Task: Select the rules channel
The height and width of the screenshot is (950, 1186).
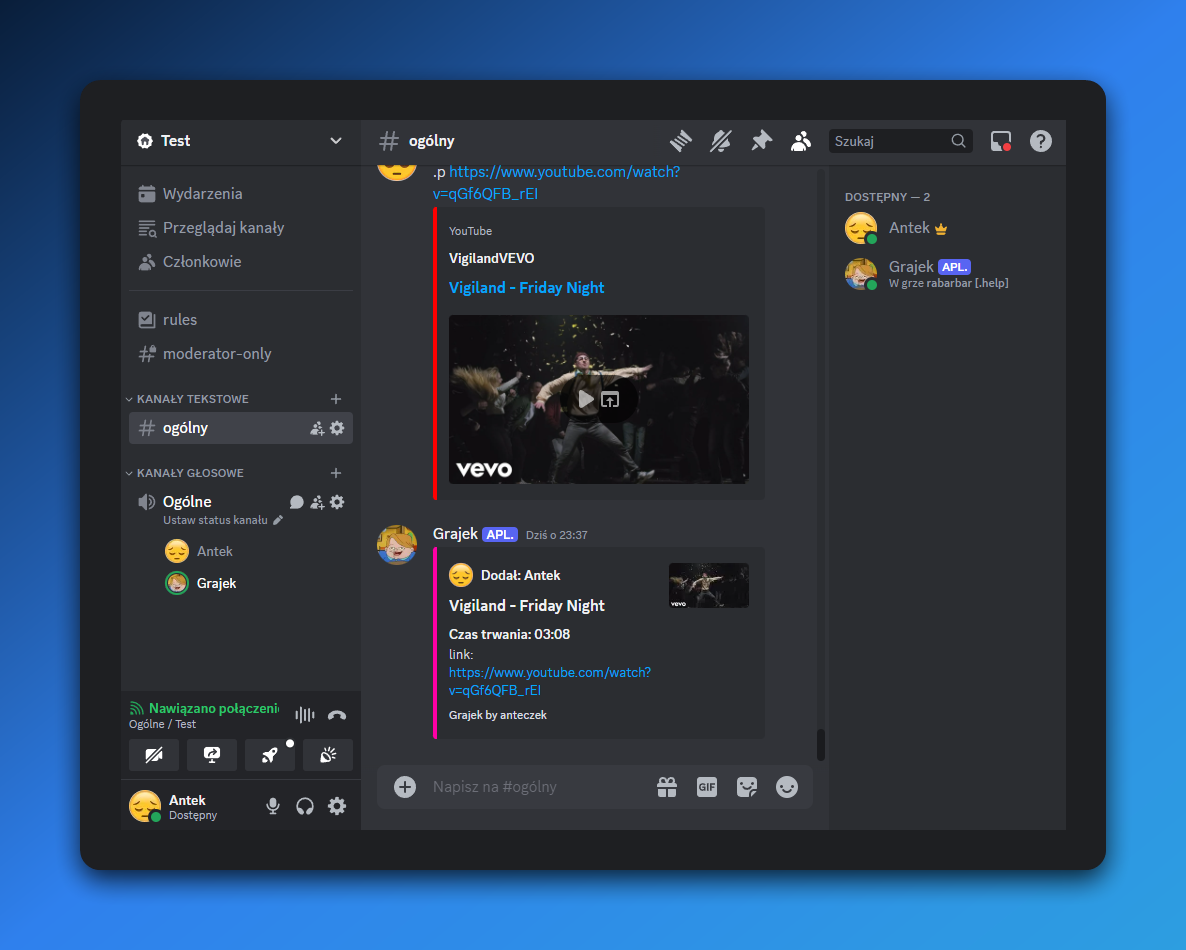Action: pos(241,320)
